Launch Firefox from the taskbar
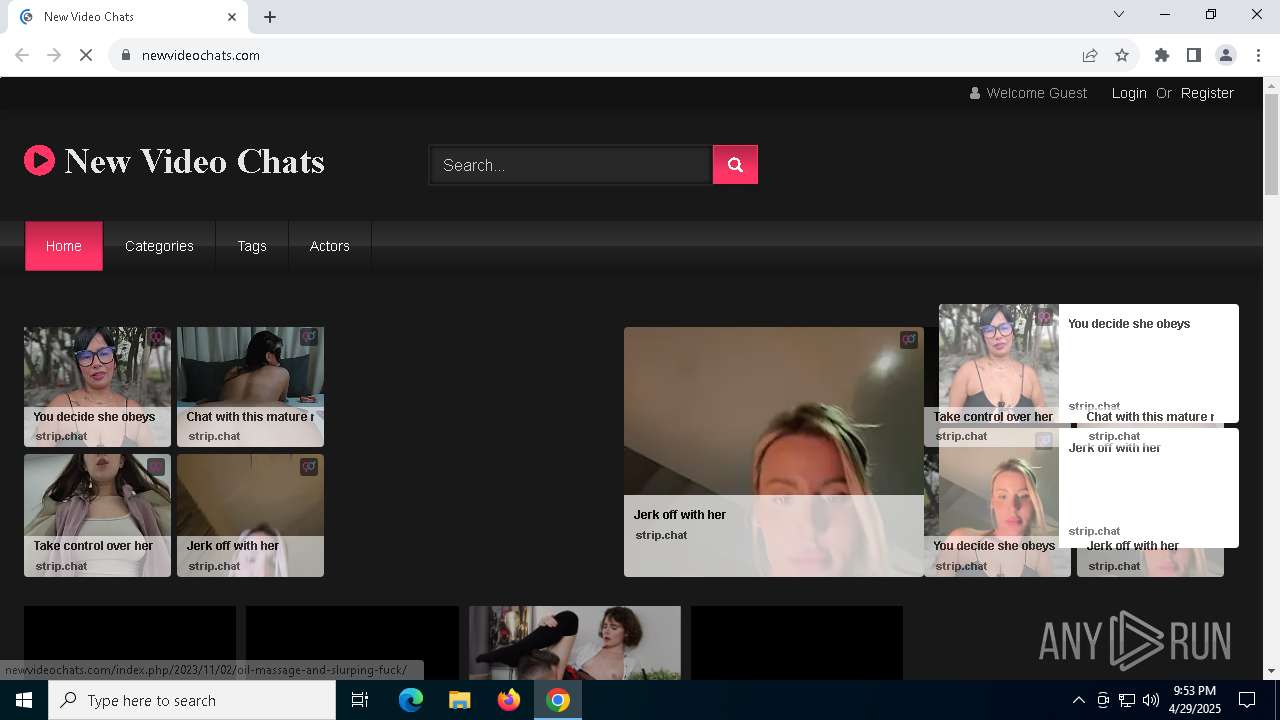The width and height of the screenshot is (1280, 720). click(x=509, y=700)
